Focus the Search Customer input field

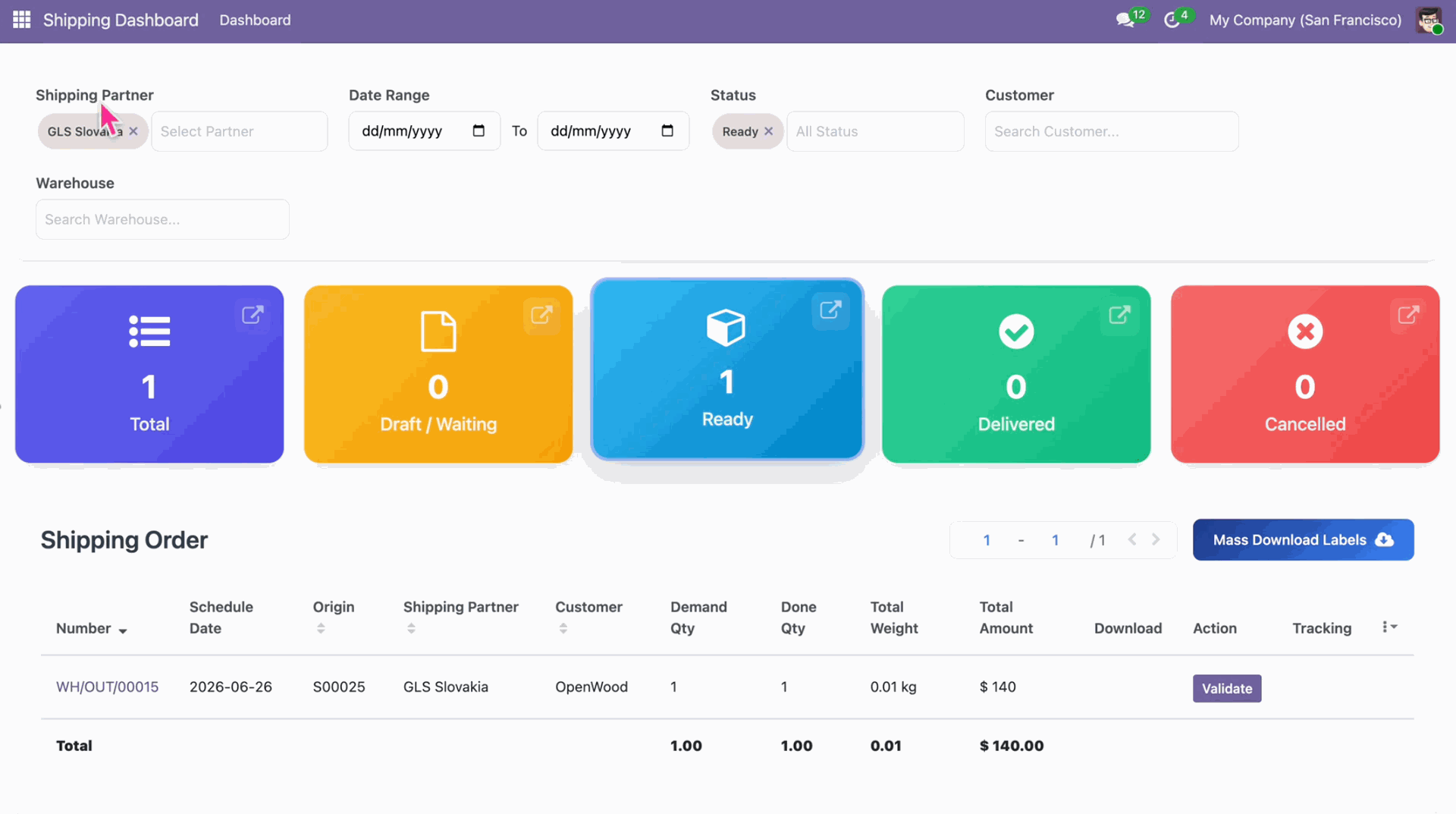coord(1111,131)
